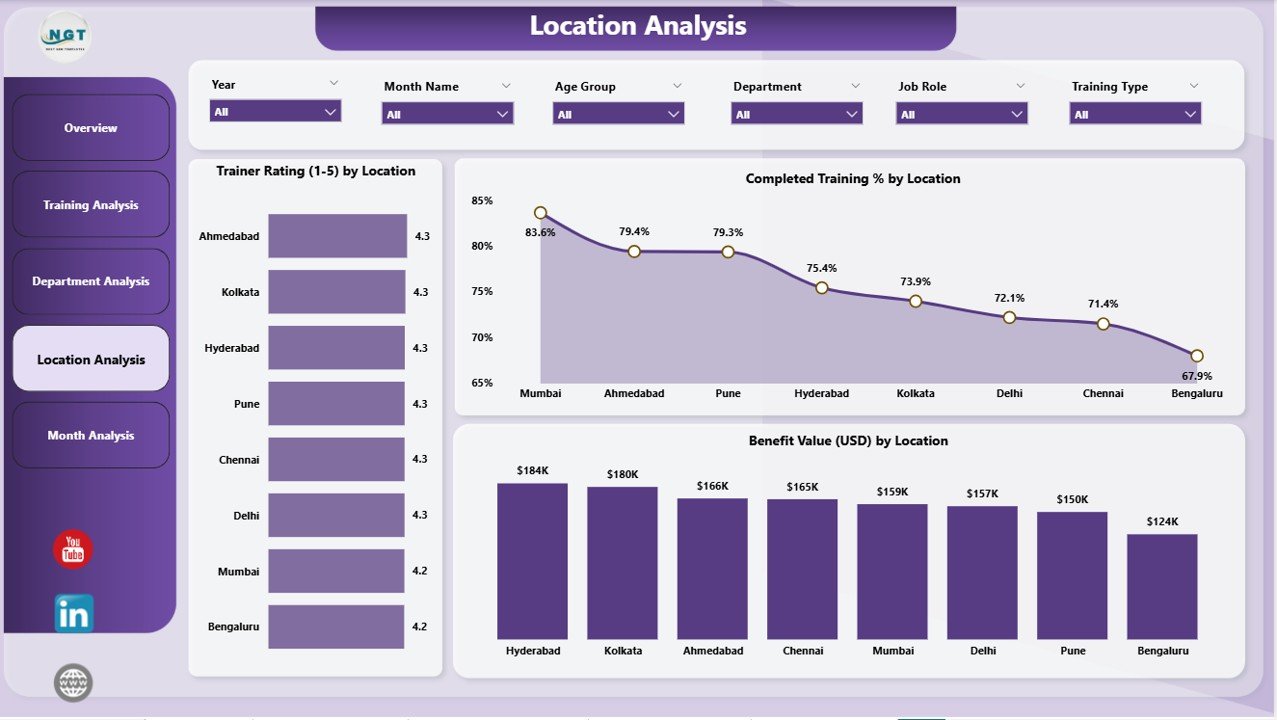Image resolution: width=1277 pixels, height=720 pixels.
Task: Open the Month Name dropdown
Action: pyautogui.click(x=447, y=112)
